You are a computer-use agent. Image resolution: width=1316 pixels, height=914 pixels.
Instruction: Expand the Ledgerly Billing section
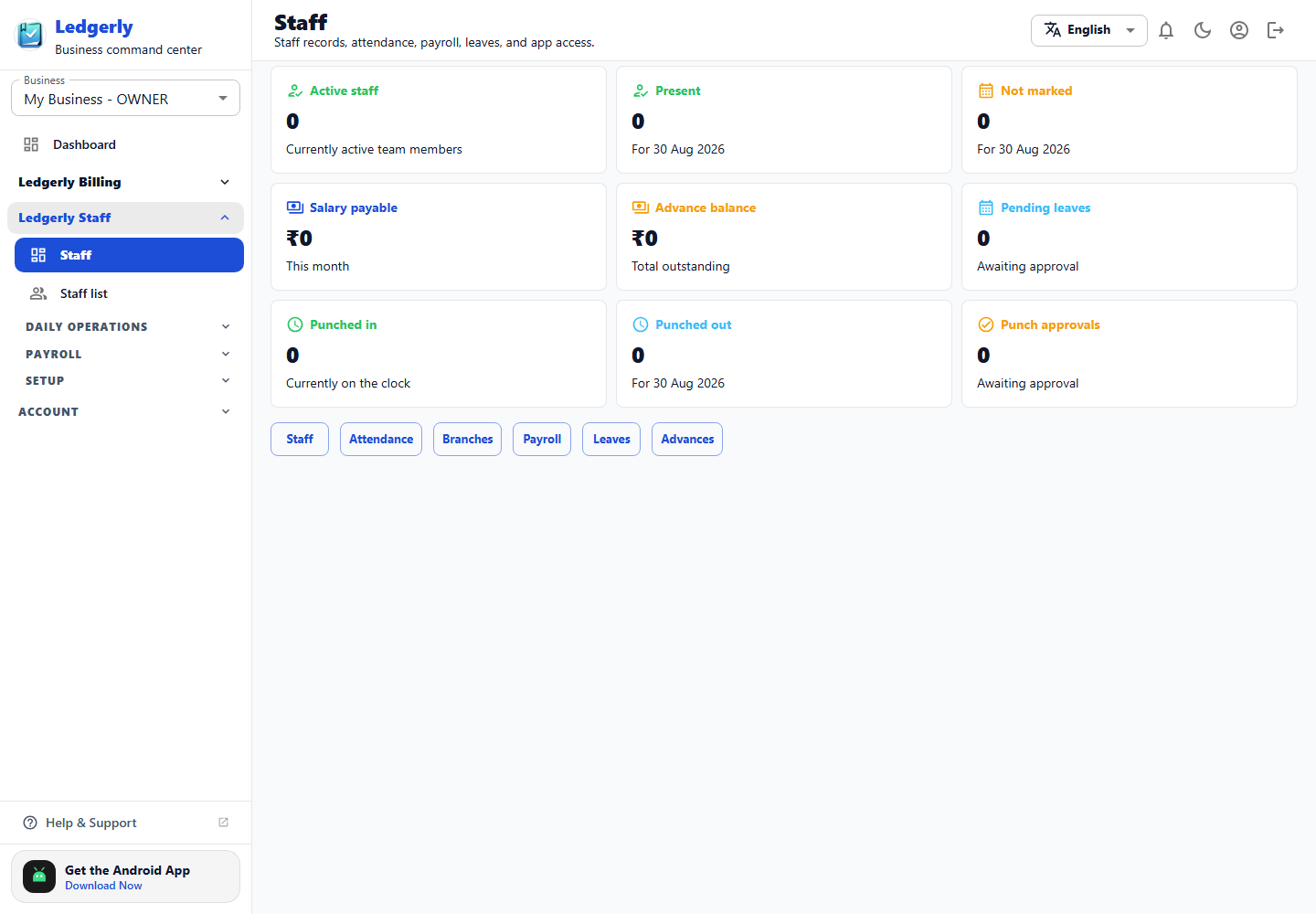125,182
